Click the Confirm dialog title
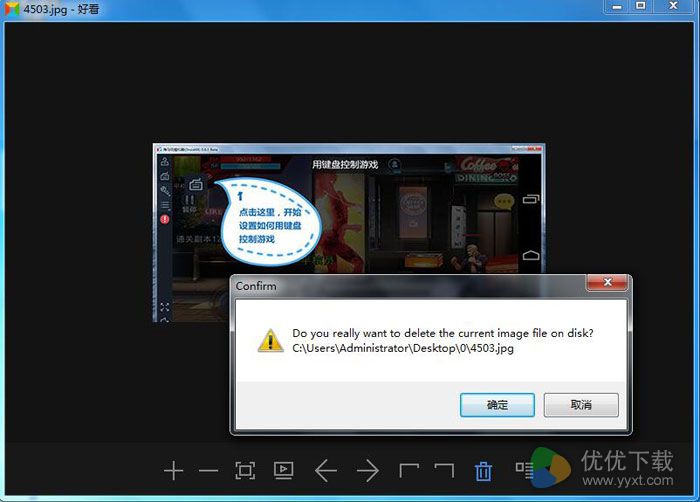The height and width of the screenshot is (502, 700). (256, 286)
